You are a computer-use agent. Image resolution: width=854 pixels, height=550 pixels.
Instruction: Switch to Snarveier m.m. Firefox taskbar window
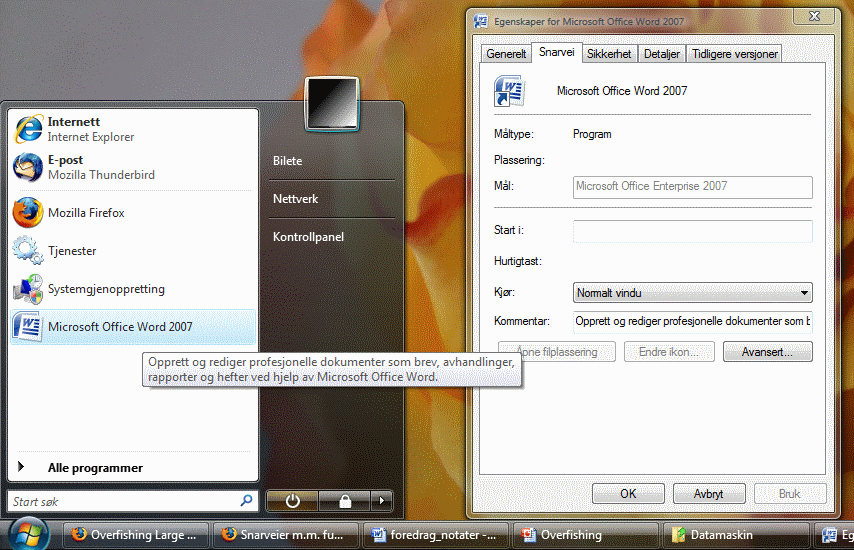(x=286, y=535)
